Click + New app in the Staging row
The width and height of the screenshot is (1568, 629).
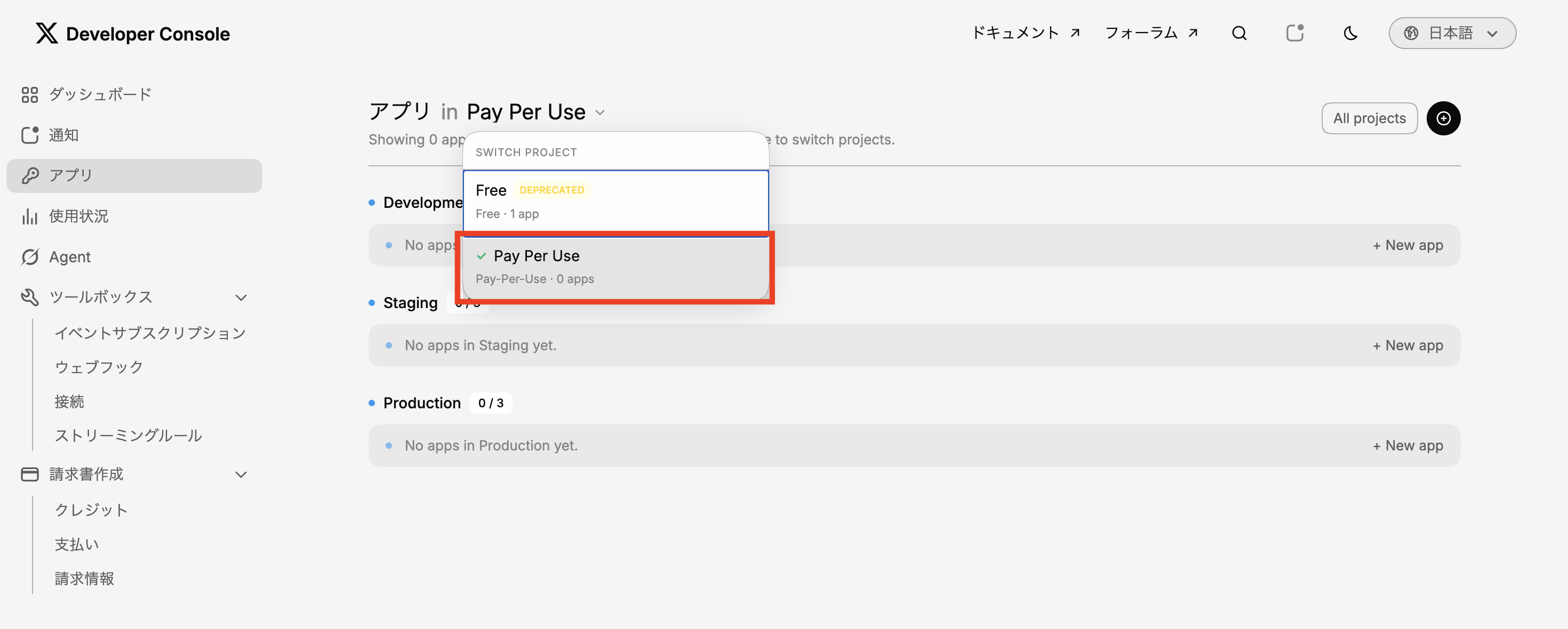pyautogui.click(x=1407, y=345)
